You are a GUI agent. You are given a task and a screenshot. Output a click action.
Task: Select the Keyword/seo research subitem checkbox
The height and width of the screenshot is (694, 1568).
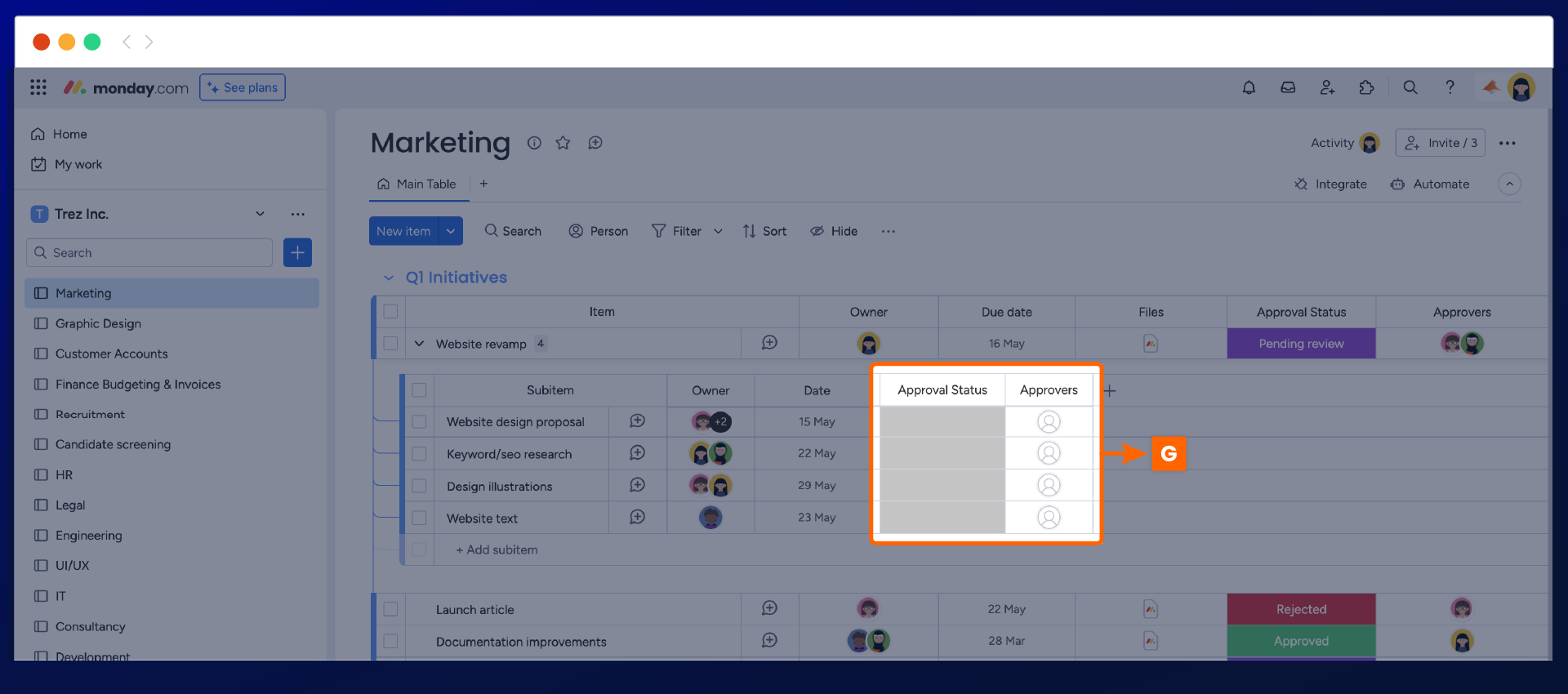[x=419, y=454]
